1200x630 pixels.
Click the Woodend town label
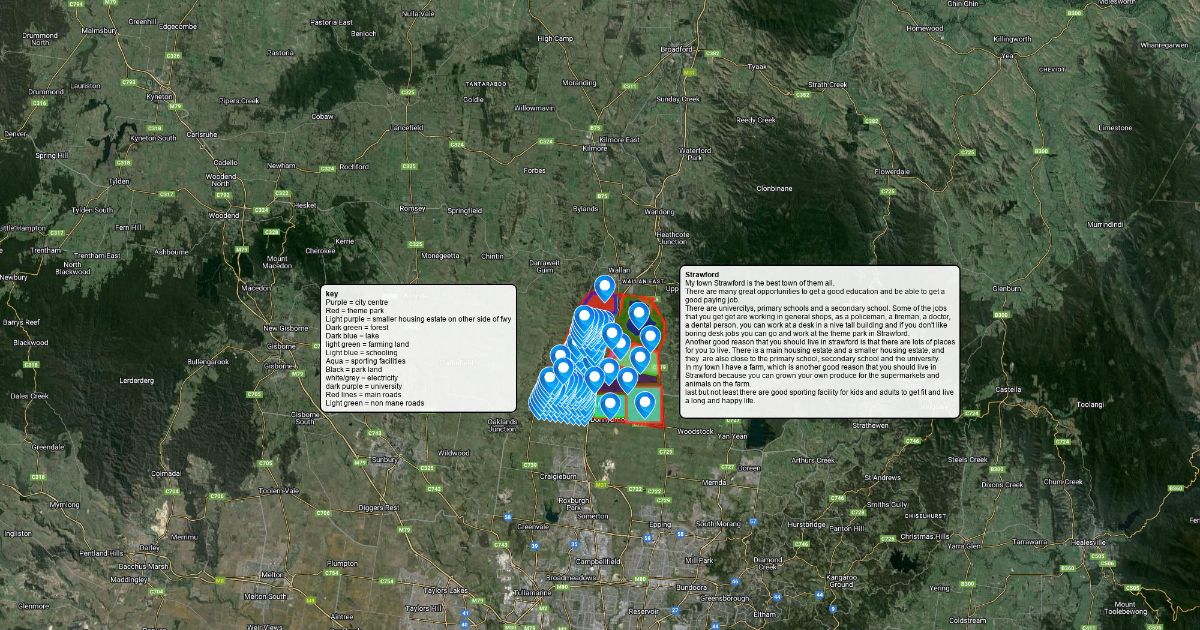223,215
